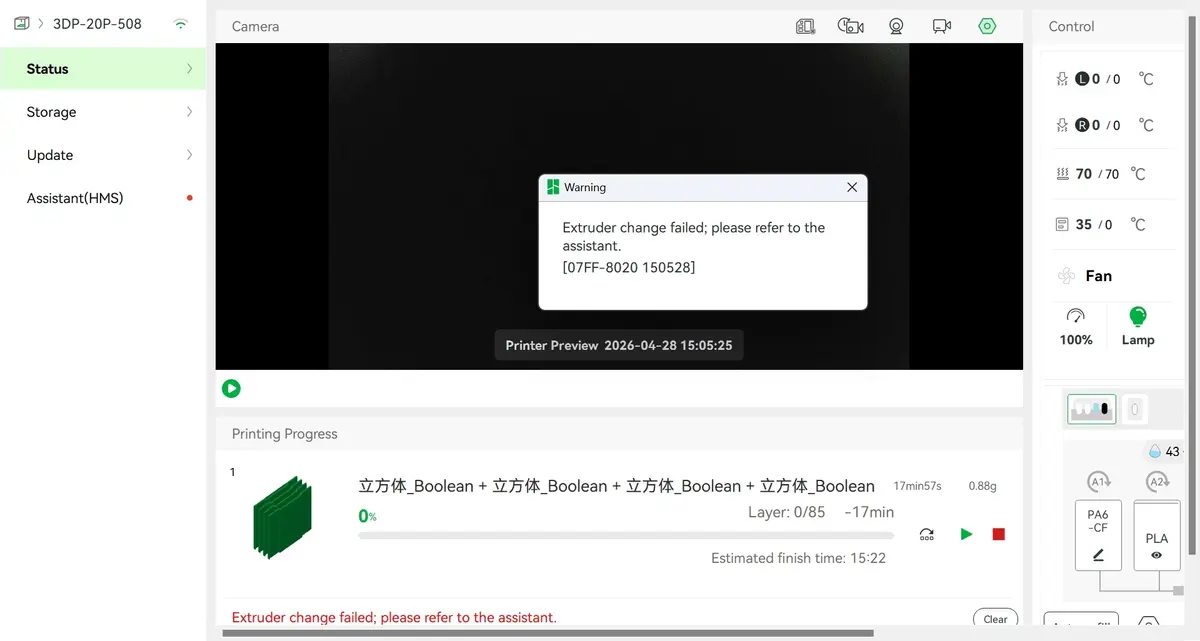Refresh the A1 slot filament reading
Viewport: 1200px width, 641px height.
[x=1098, y=482]
